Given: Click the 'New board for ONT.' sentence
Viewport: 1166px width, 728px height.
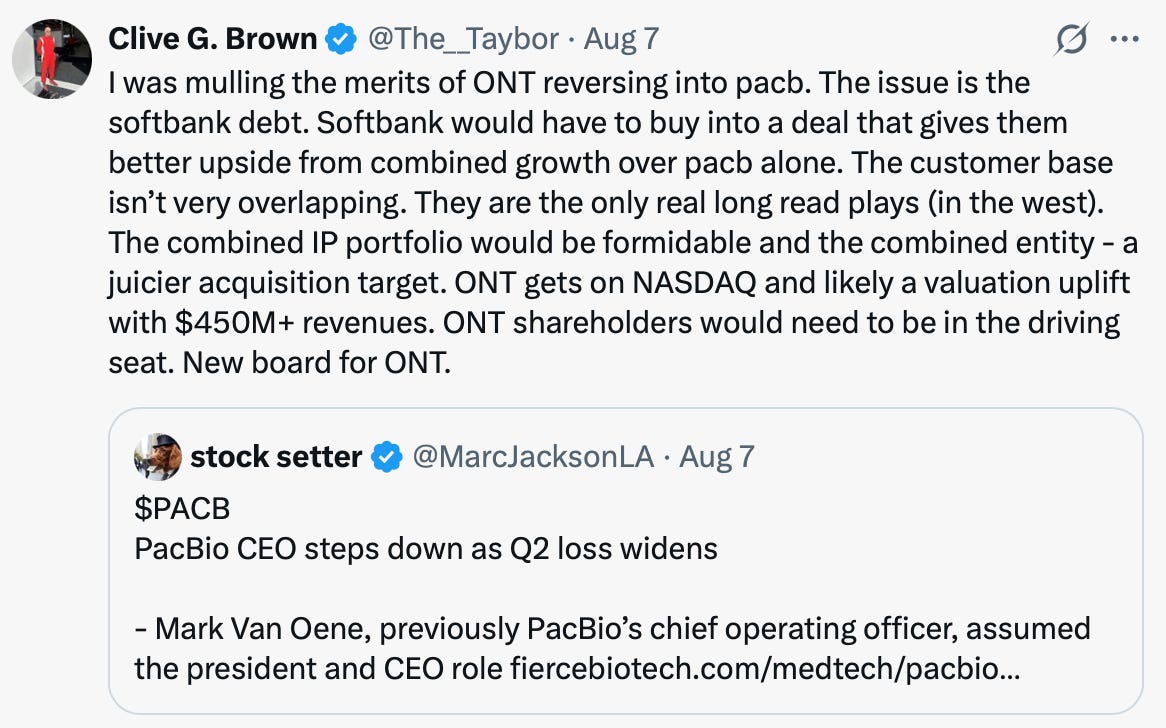Looking at the screenshot, I should pyautogui.click(x=317, y=363).
